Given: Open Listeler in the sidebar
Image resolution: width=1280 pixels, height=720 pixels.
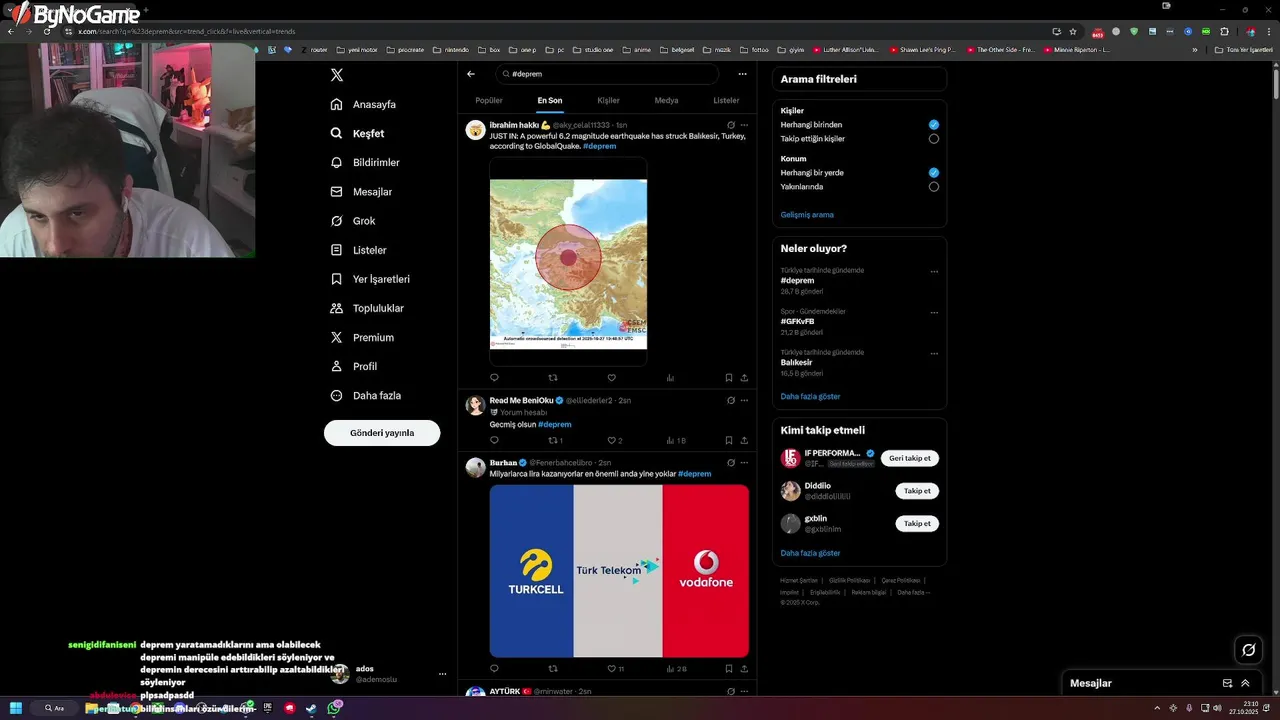Looking at the screenshot, I should click(358, 250).
